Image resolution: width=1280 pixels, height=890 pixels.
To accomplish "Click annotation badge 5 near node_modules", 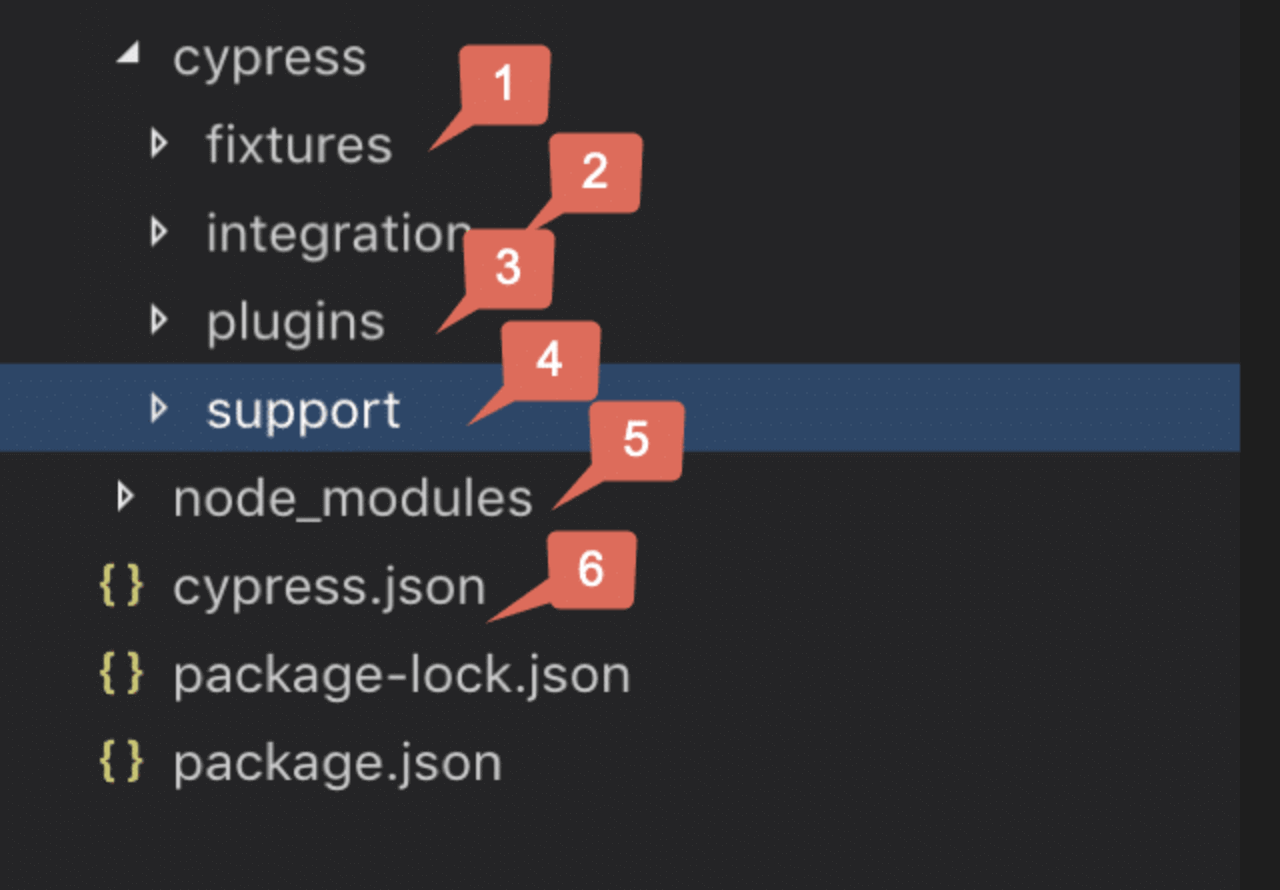I will pos(637,440).
